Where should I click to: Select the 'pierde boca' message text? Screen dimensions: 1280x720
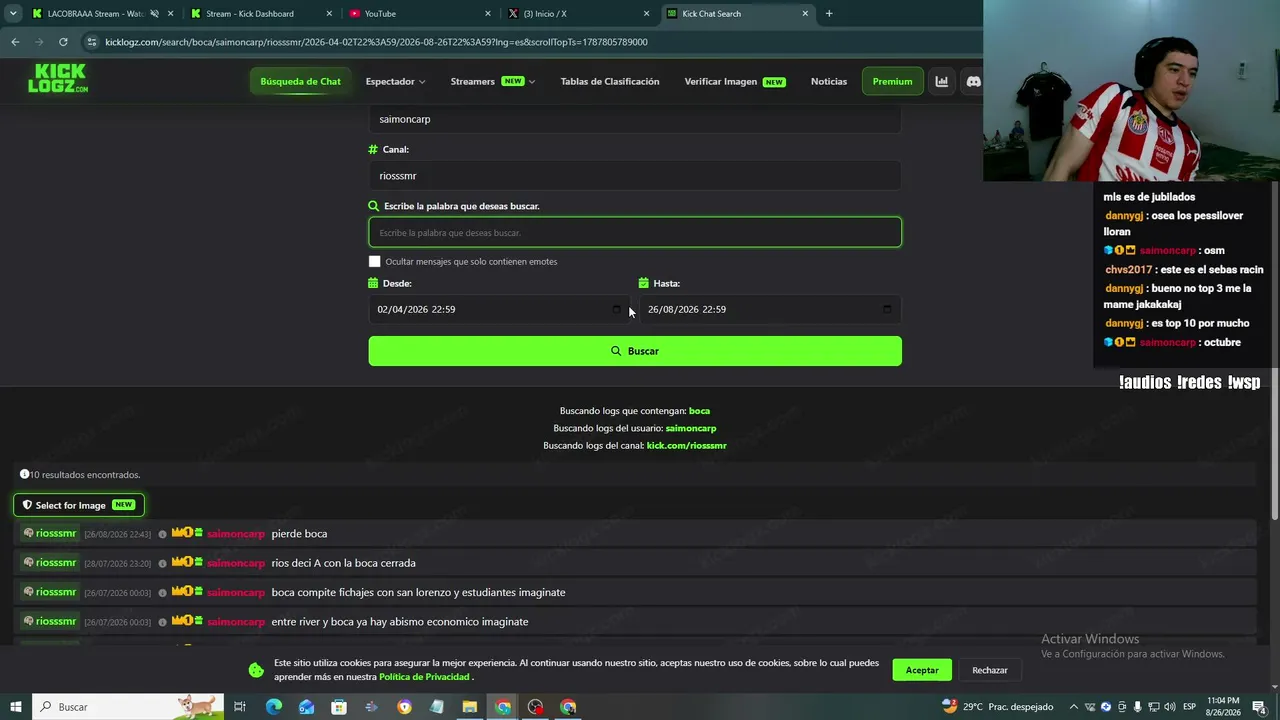299,534
